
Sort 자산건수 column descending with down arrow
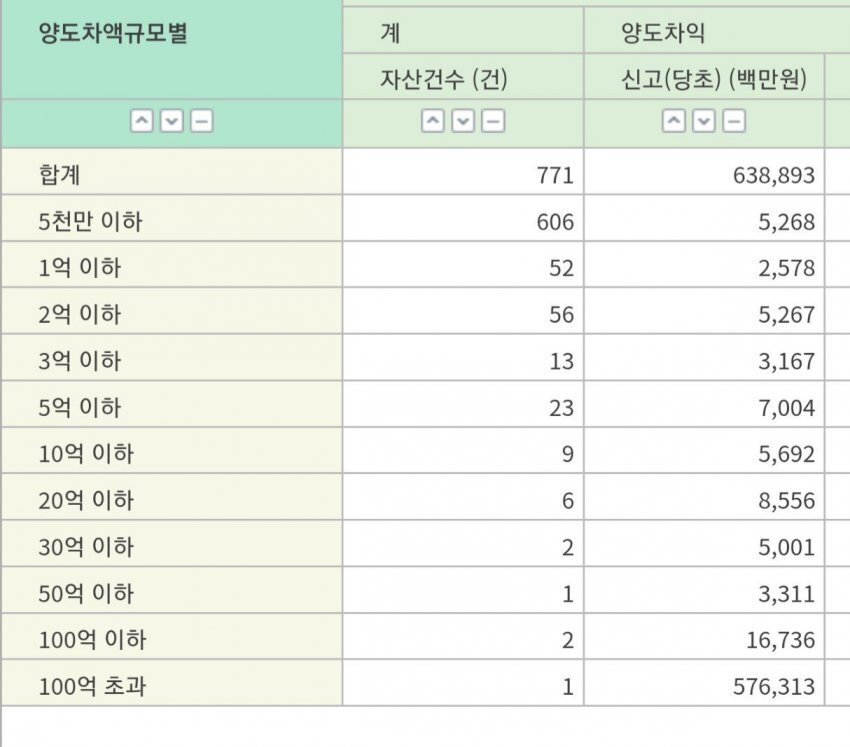pyautogui.click(x=462, y=122)
